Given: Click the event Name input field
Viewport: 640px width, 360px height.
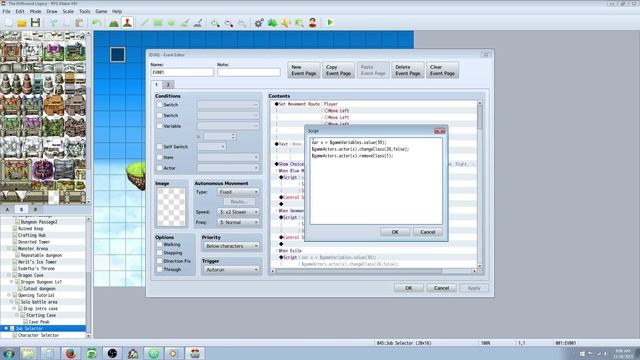Looking at the screenshot, I should 182,72.
